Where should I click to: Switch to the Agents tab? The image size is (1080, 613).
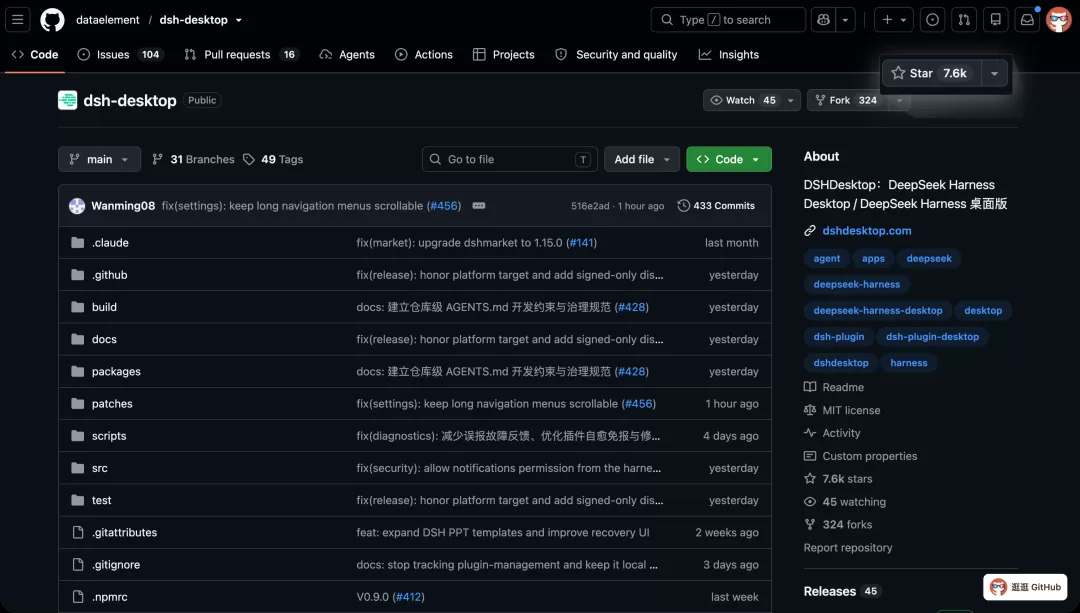(x=347, y=54)
